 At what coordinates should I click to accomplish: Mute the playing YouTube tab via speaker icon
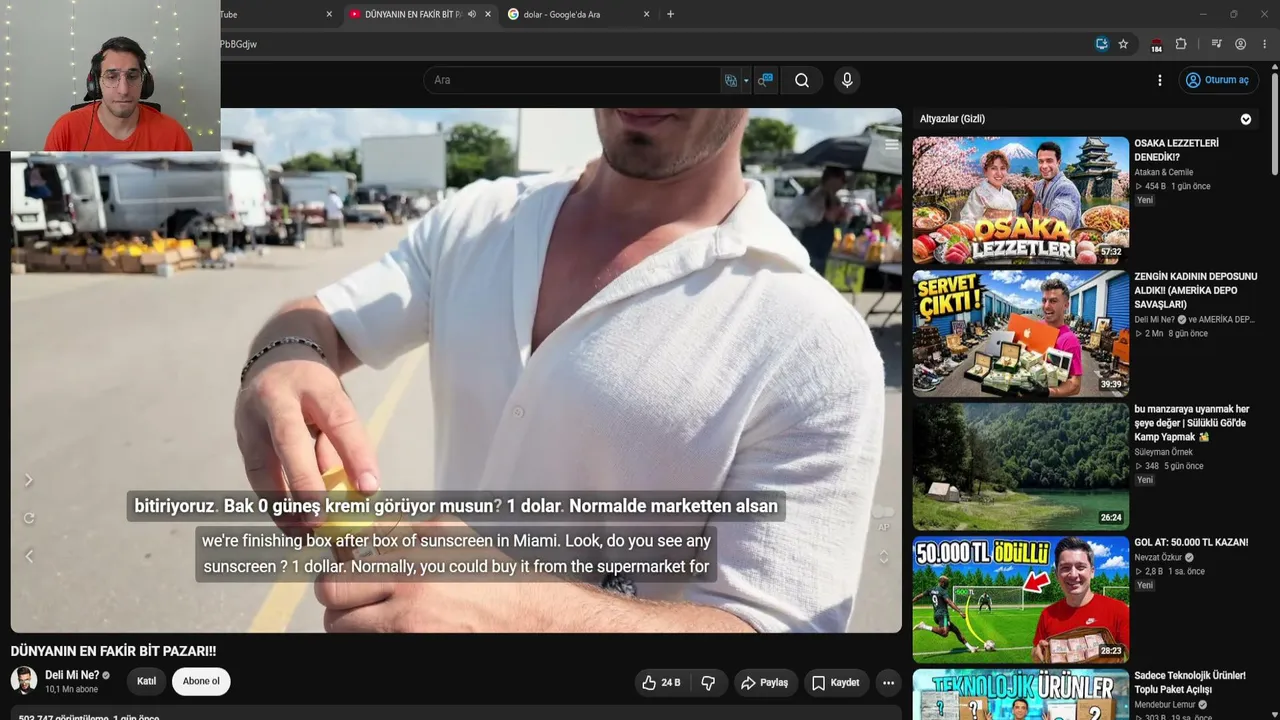coord(472,14)
